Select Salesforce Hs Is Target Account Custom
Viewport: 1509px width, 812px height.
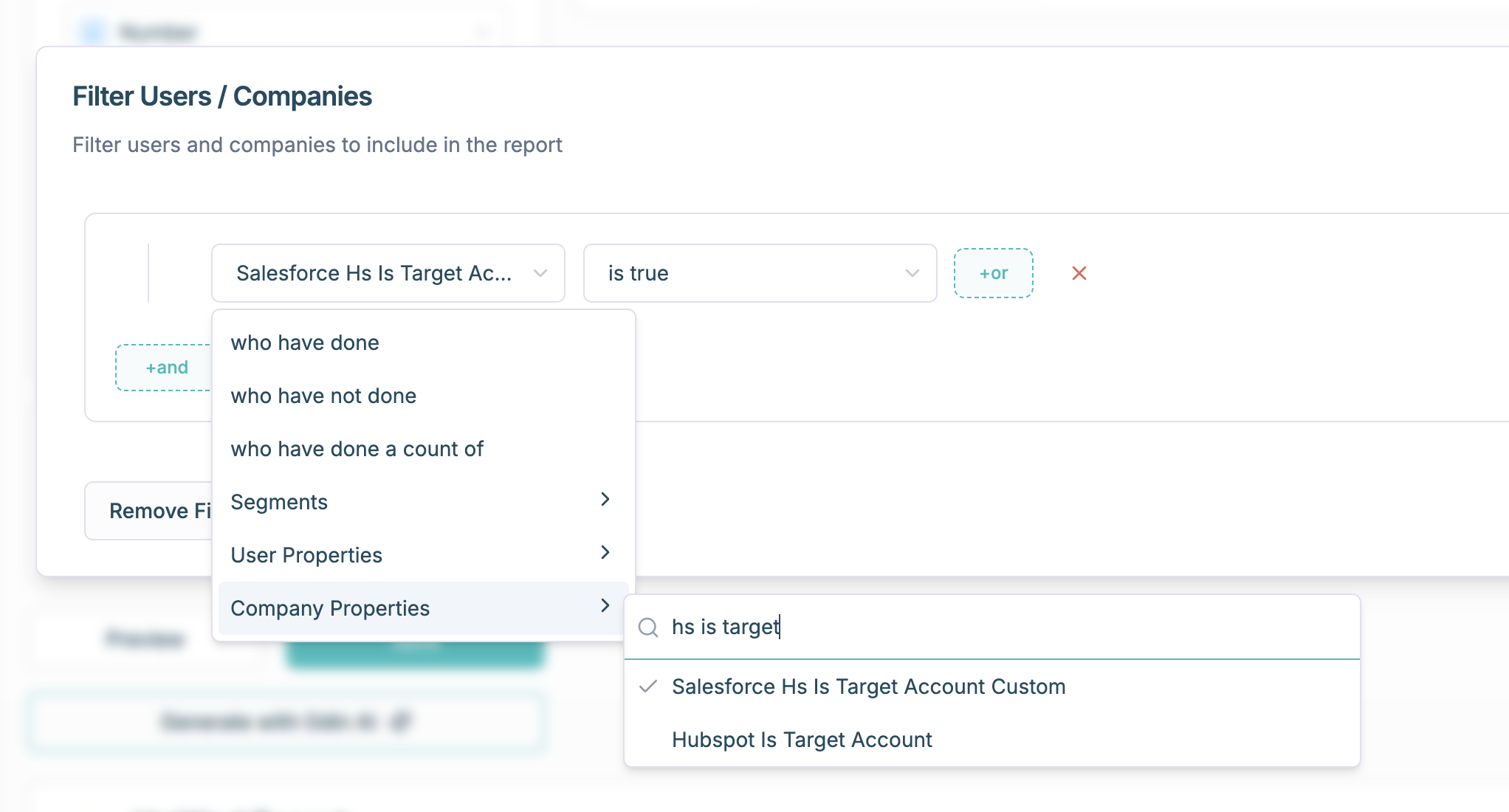pyautogui.click(x=868, y=687)
